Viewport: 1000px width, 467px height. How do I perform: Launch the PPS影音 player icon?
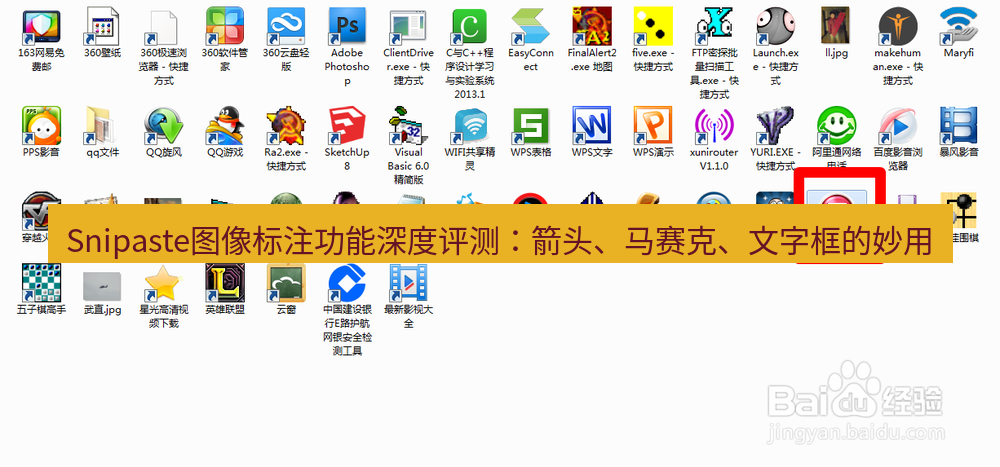pos(41,126)
